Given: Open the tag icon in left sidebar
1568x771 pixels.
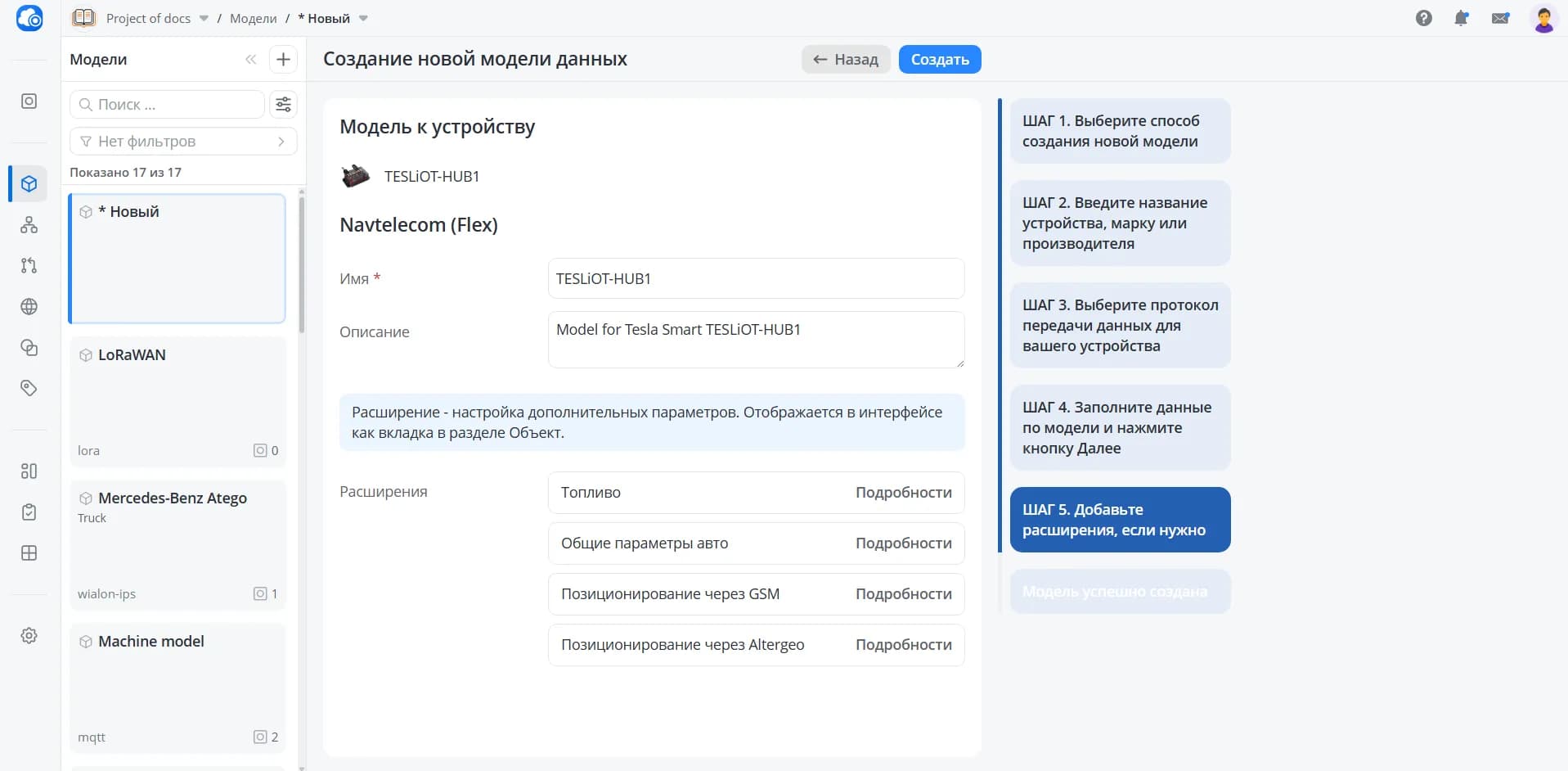Looking at the screenshot, I should tap(29, 388).
